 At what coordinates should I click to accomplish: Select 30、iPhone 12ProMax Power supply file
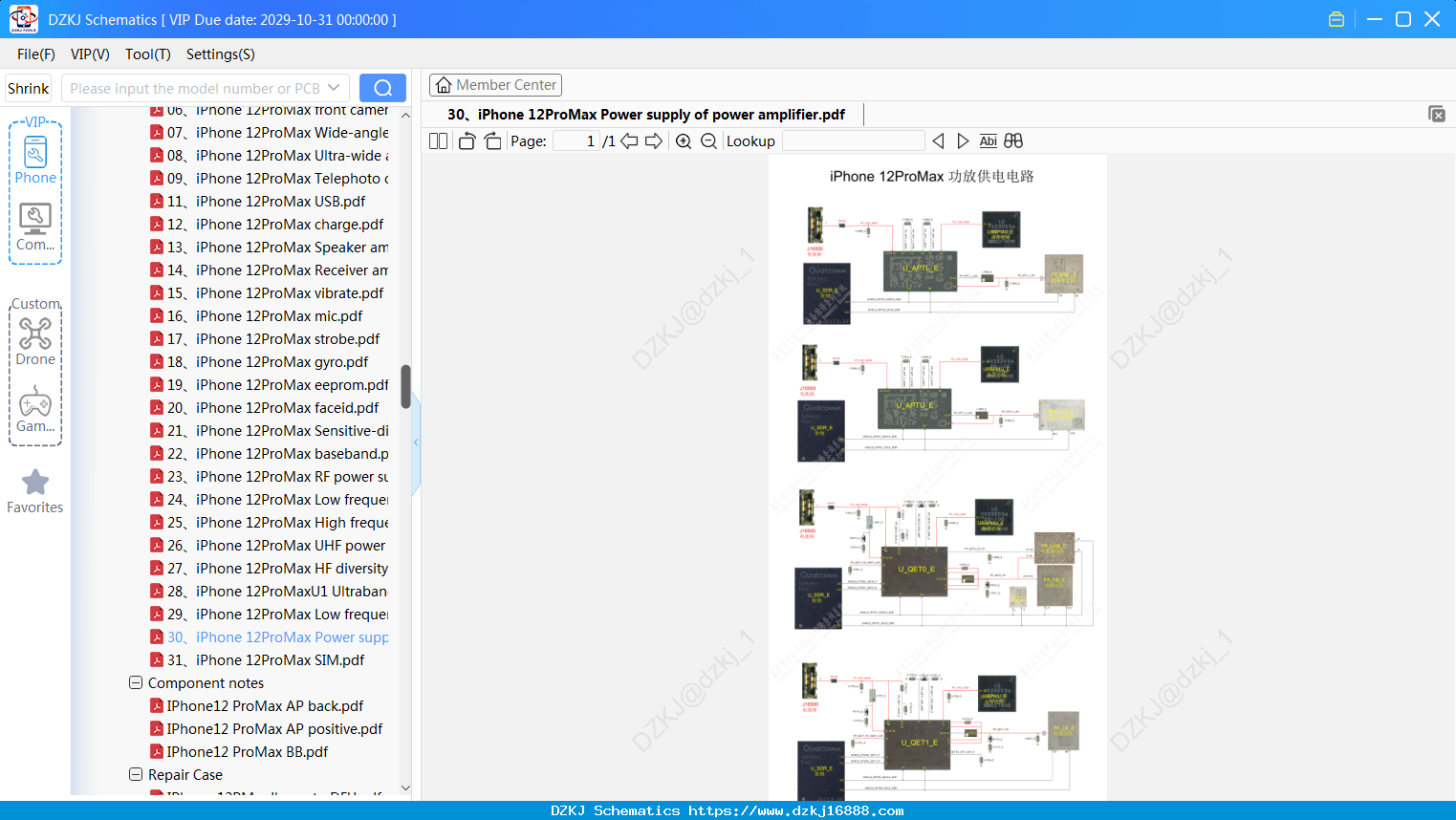click(278, 637)
